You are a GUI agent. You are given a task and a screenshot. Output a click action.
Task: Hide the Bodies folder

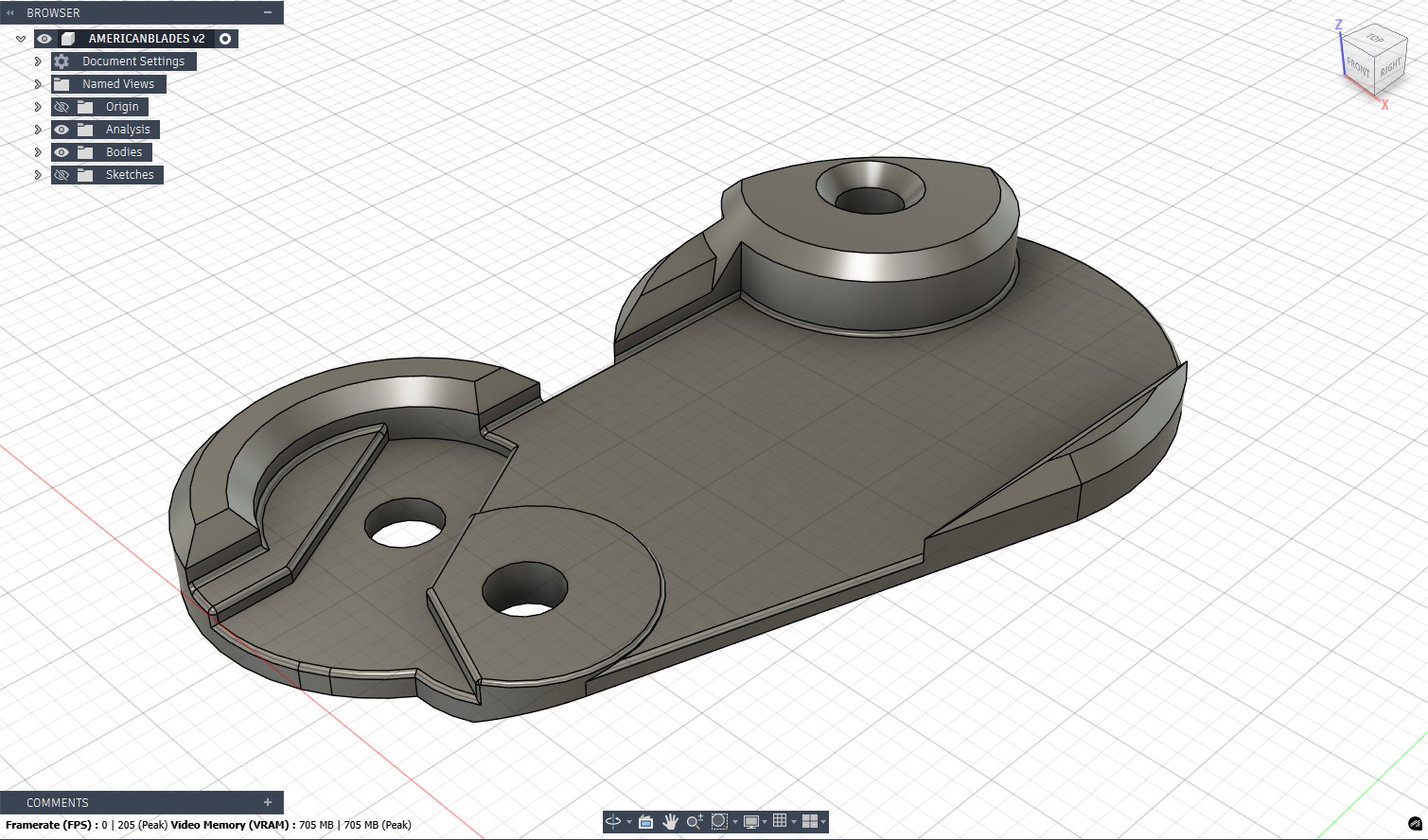[x=62, y=151]
